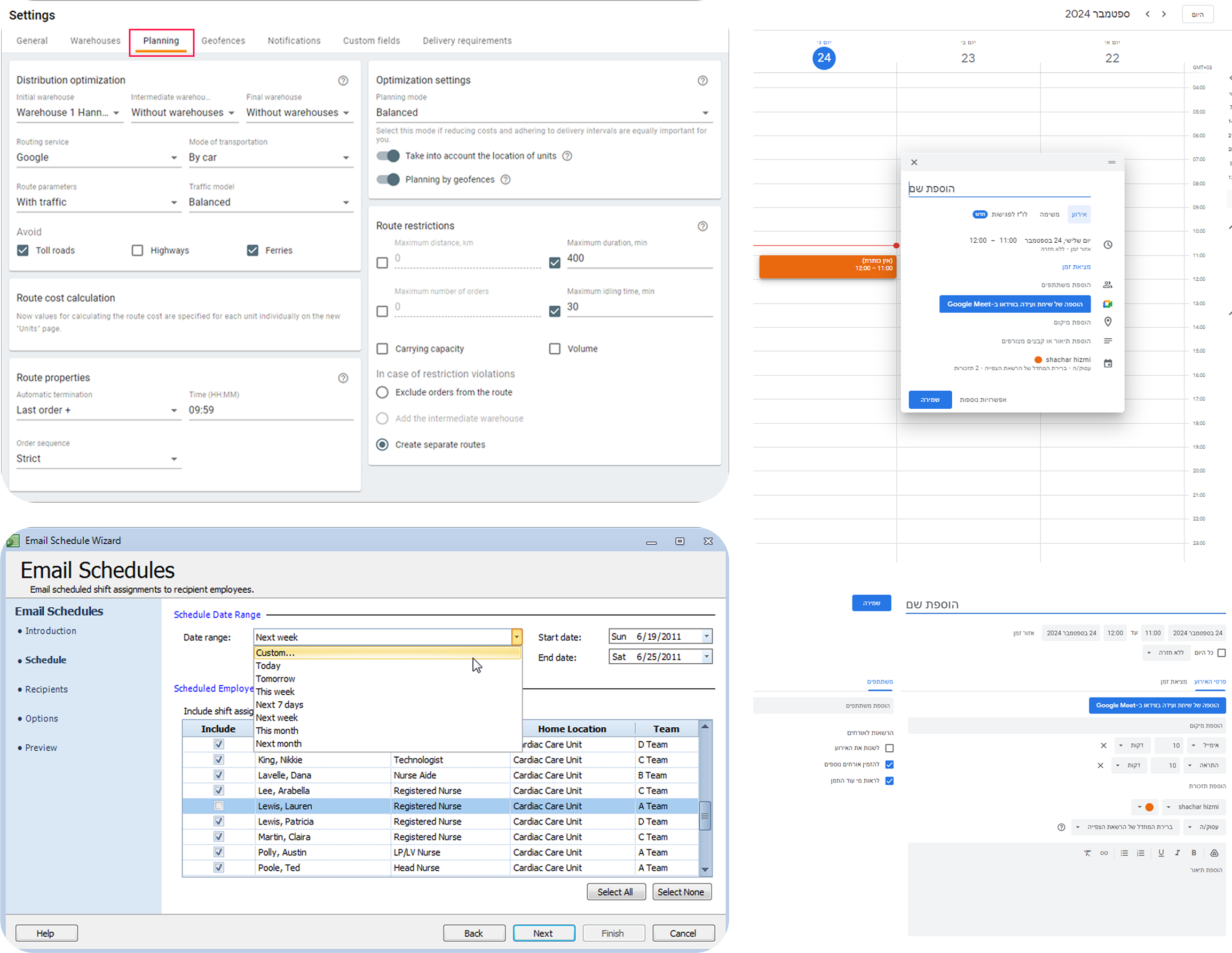Open Optimization settings help icon

702,81
